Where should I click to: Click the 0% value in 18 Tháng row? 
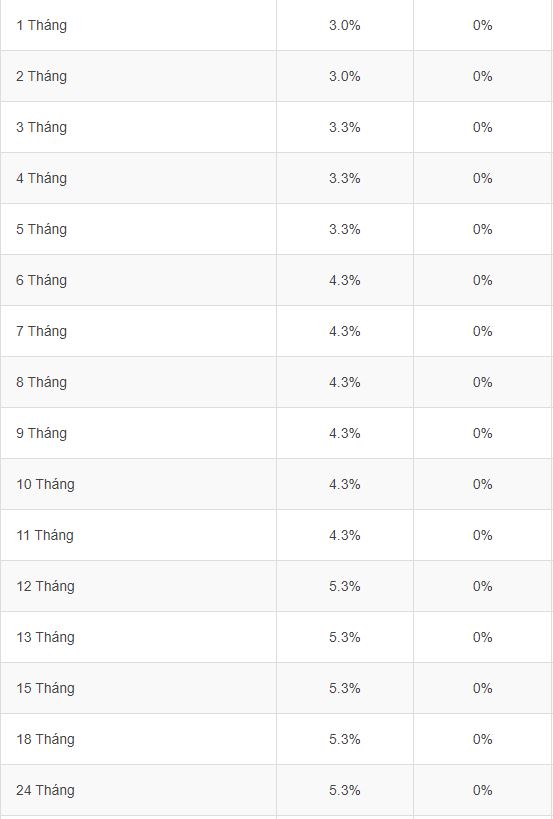click(x=483, y=739)
